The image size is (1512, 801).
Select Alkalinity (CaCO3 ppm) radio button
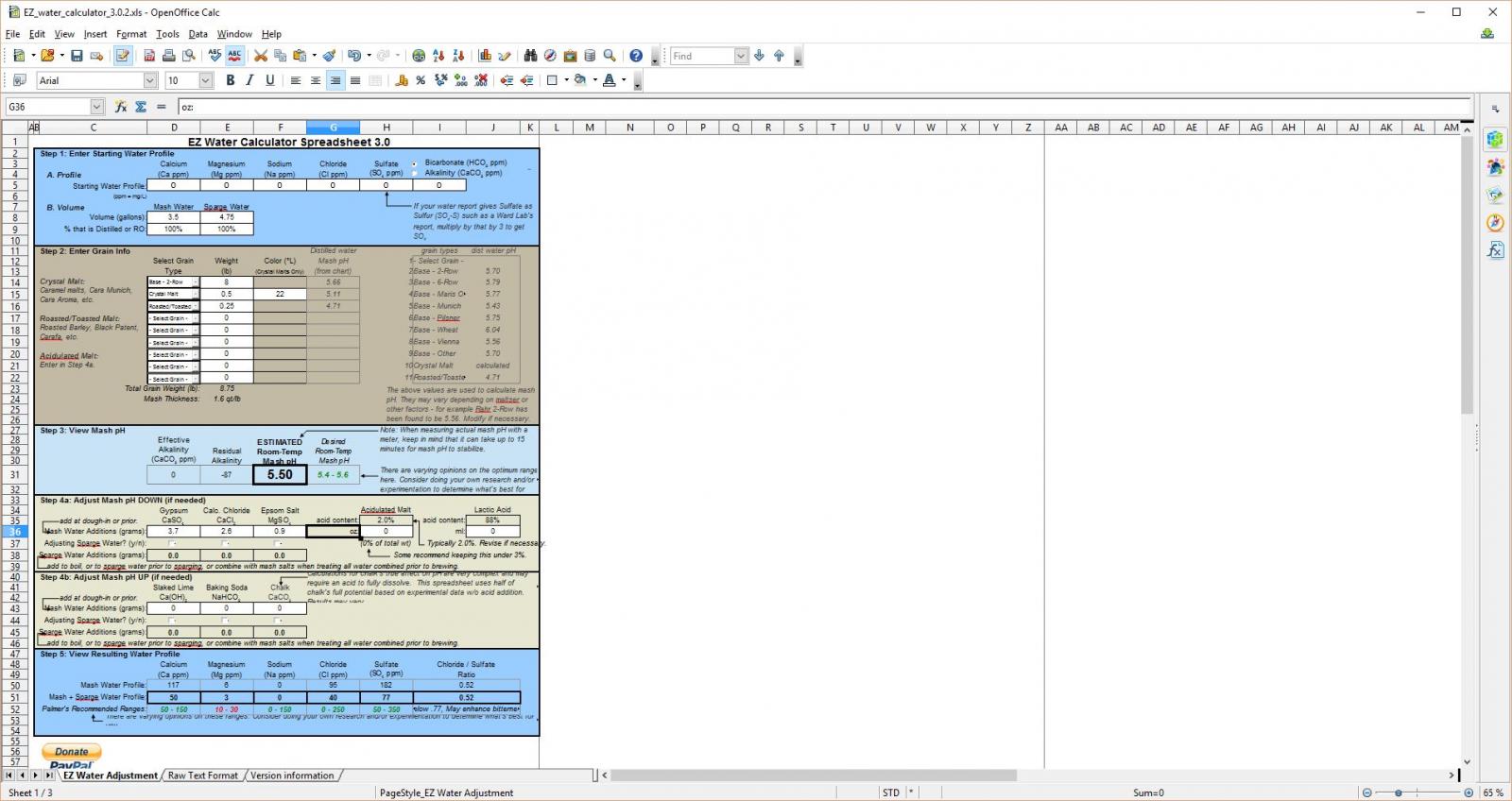tap(414, 173)
